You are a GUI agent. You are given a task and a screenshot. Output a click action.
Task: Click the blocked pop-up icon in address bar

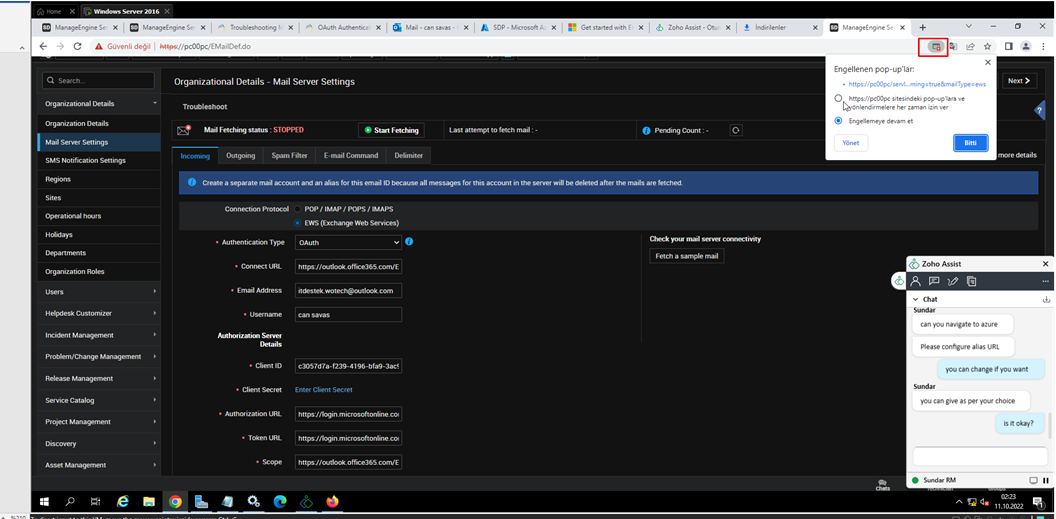pos(935,46)
